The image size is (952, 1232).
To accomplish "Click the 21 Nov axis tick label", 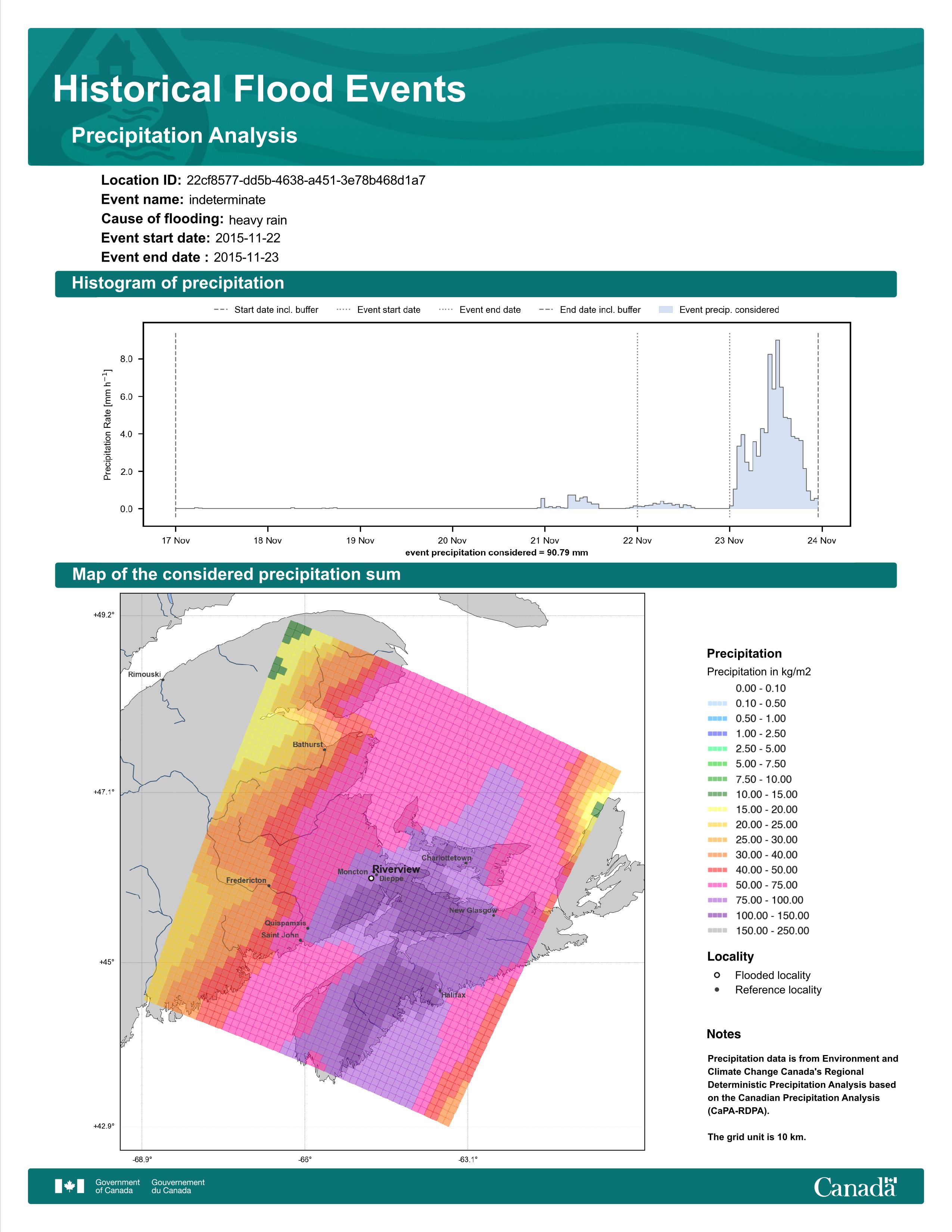I will click(x=544, y=541).
